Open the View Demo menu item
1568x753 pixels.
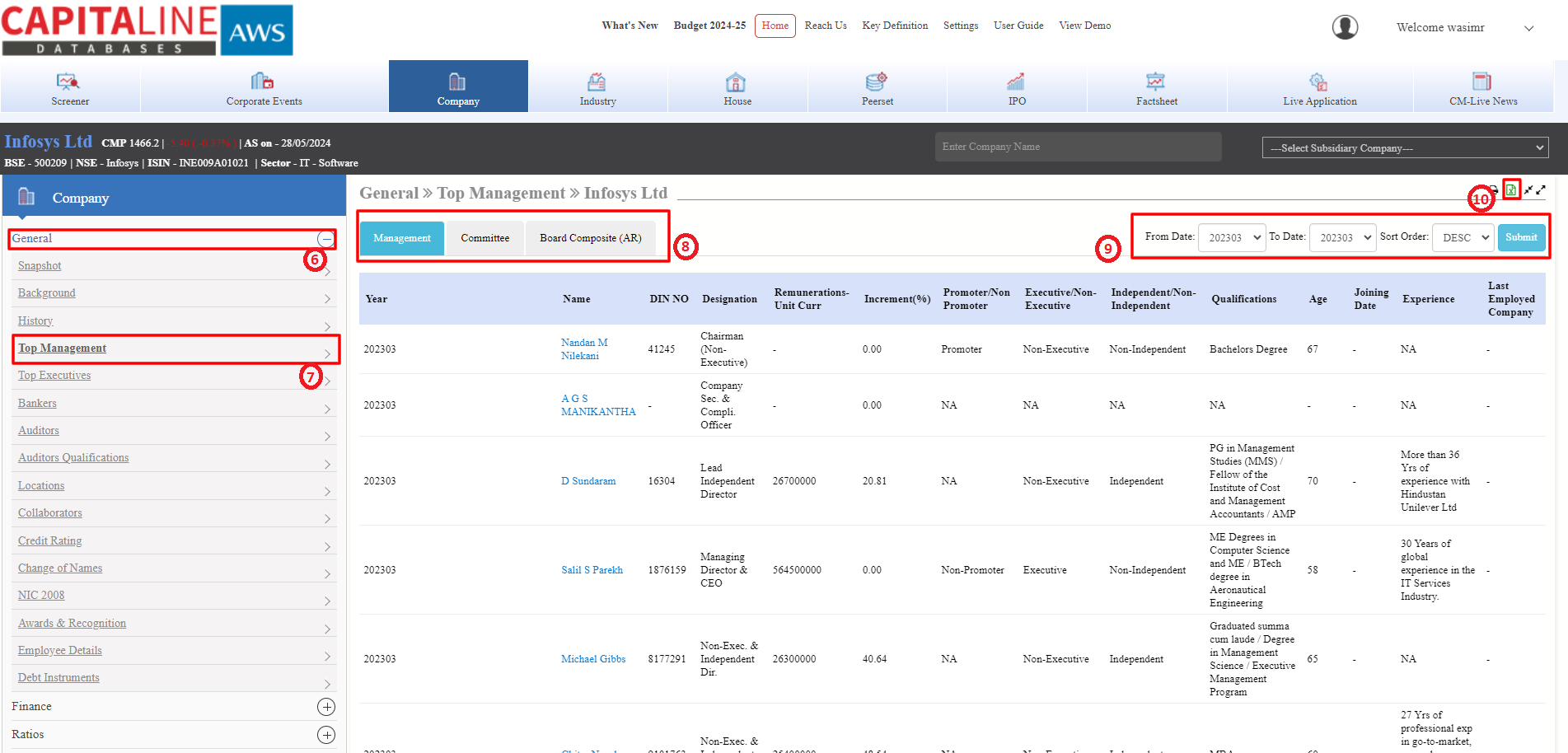coord(1085,26)
